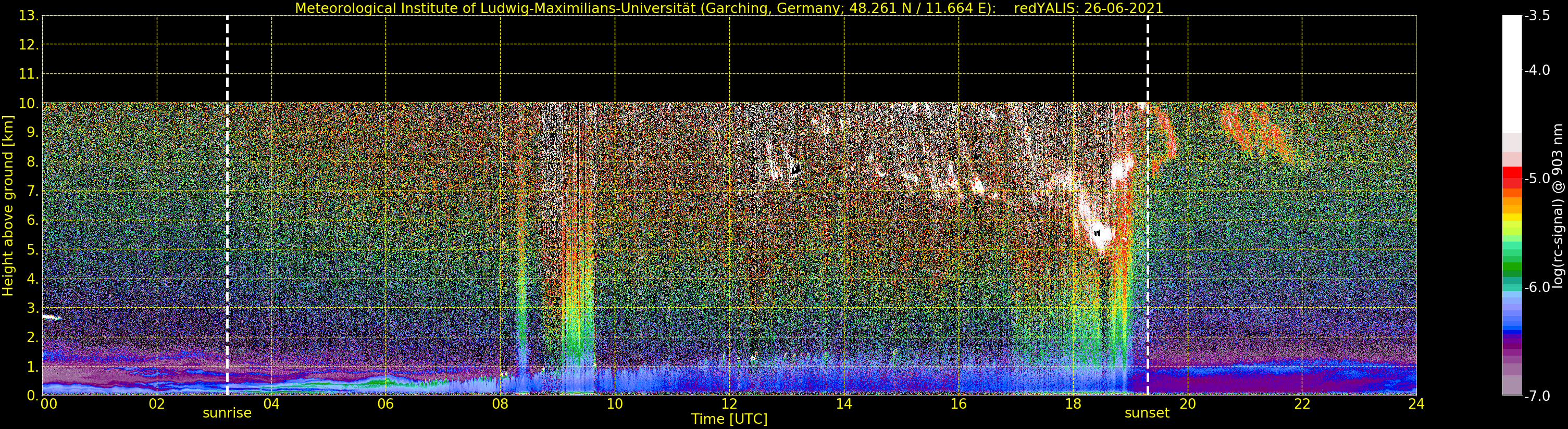This screenshot has width=1568, height=429.
Task: Click the height-axis tick label "13."
Action: 29,16
